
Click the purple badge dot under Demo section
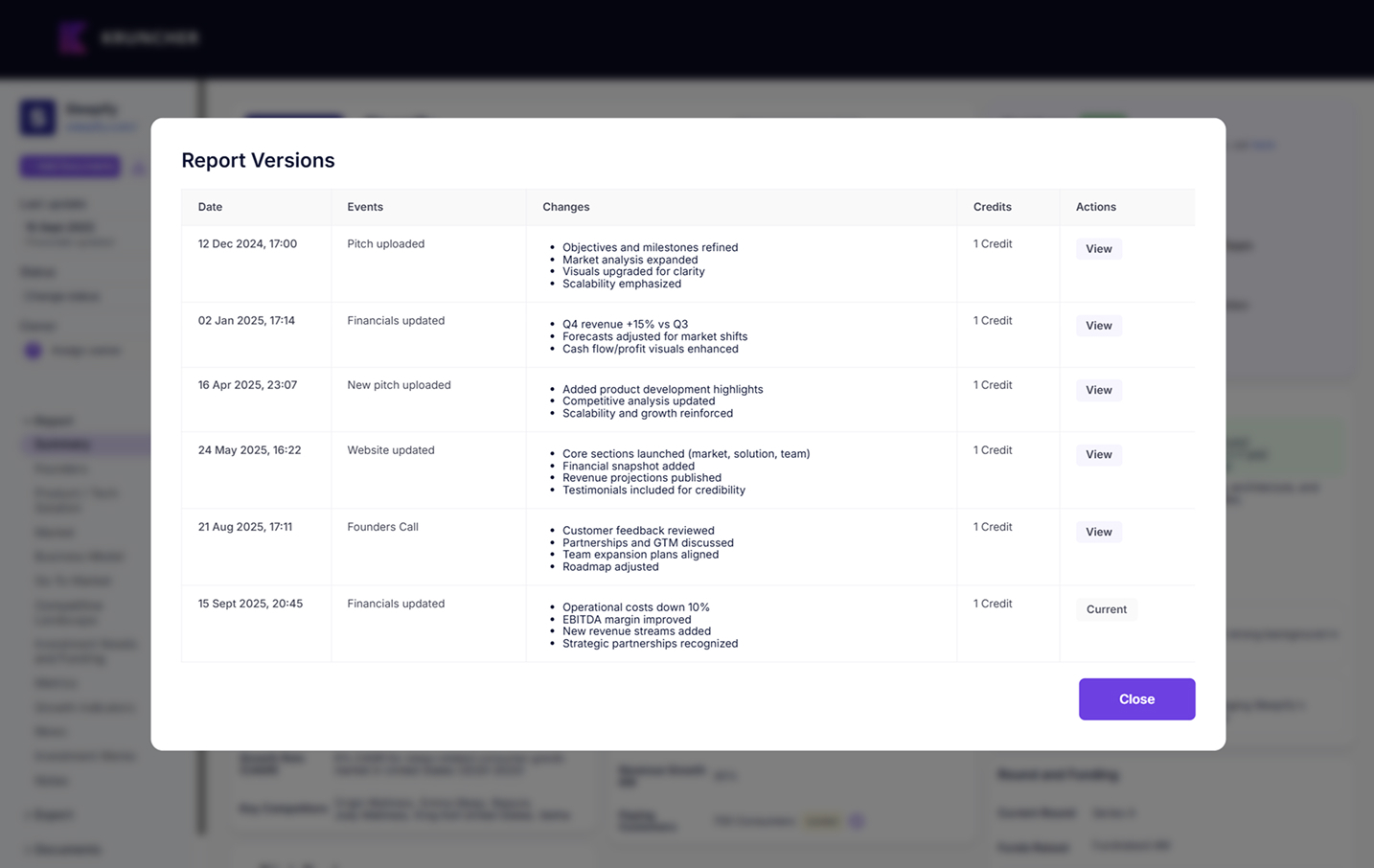pos(33,351)
